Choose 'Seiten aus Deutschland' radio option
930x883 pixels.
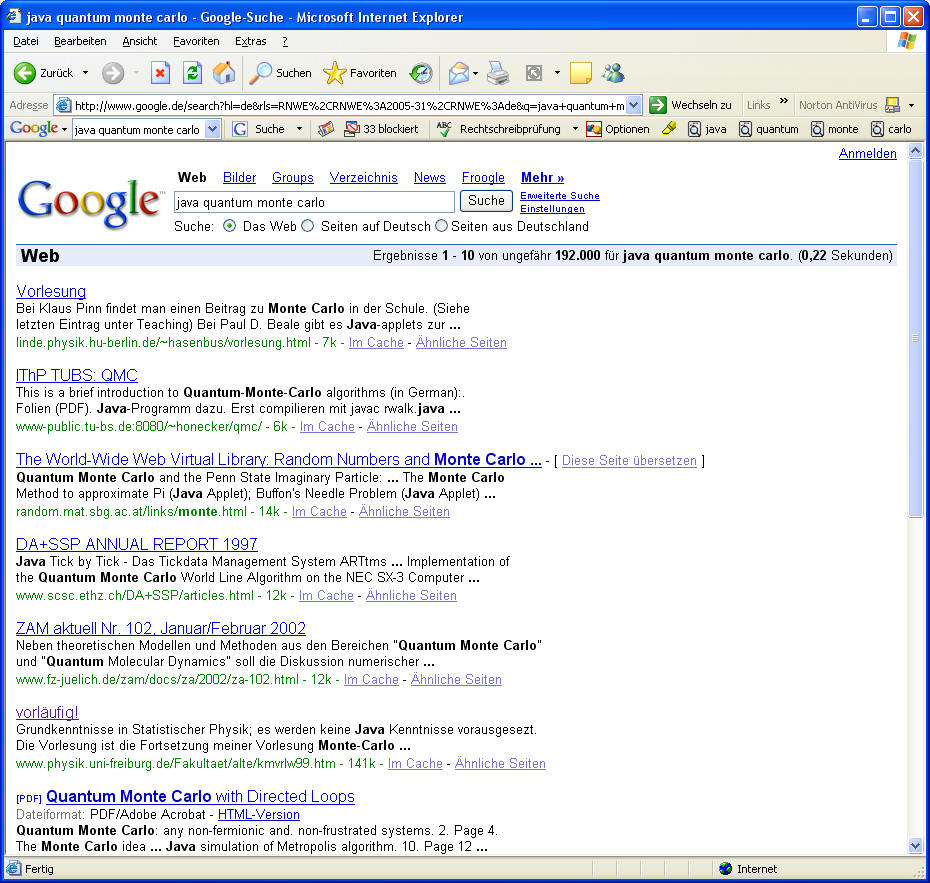click(441, 226)
